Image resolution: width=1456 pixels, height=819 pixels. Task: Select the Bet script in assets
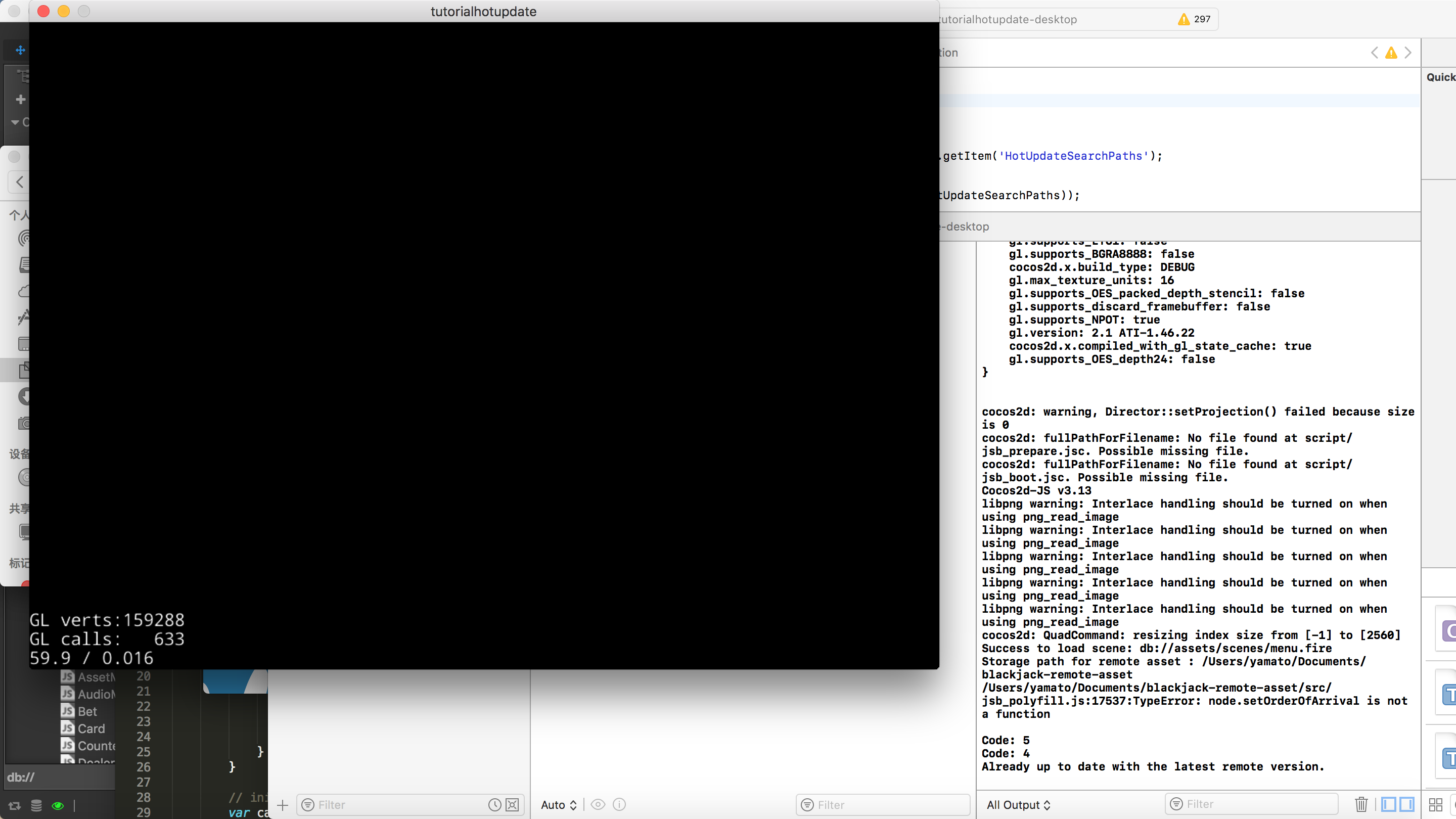[87, 711]
